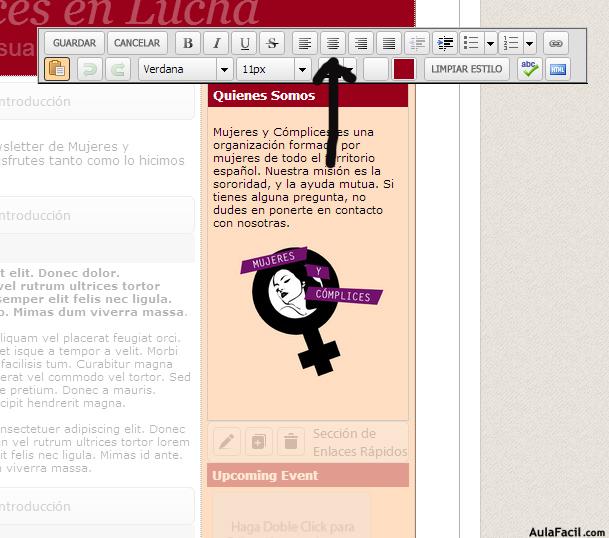Decrease the indent
The height and width of the screenshot is (538, 609).
[x=417, y=43]
